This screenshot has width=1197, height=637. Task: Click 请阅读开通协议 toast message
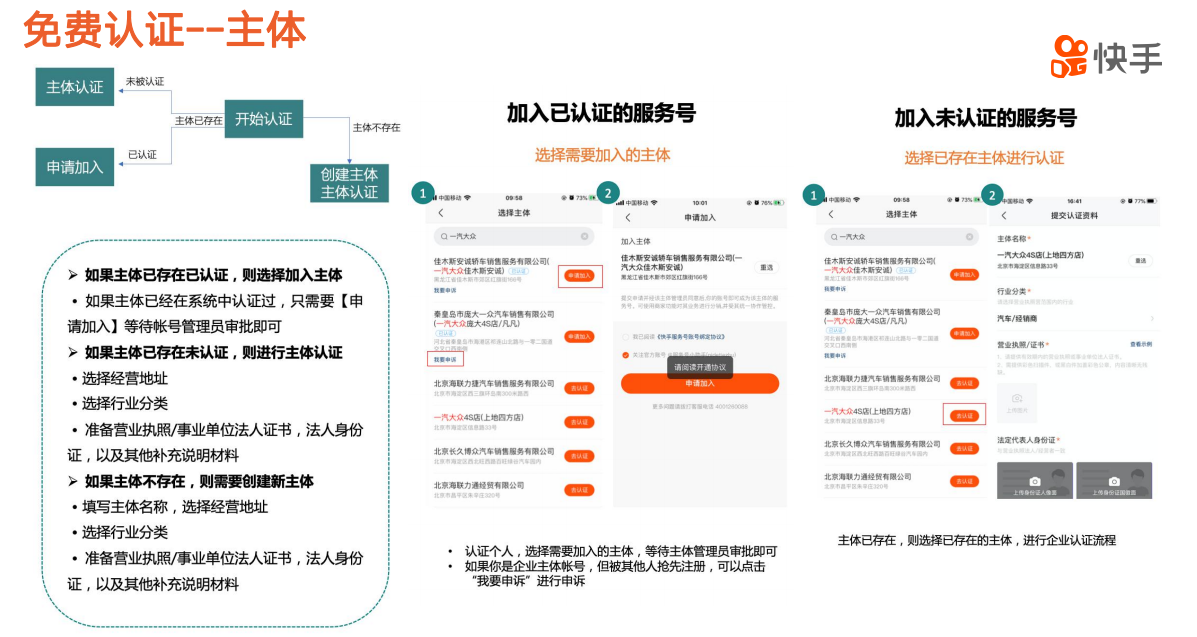pos(699,367)
